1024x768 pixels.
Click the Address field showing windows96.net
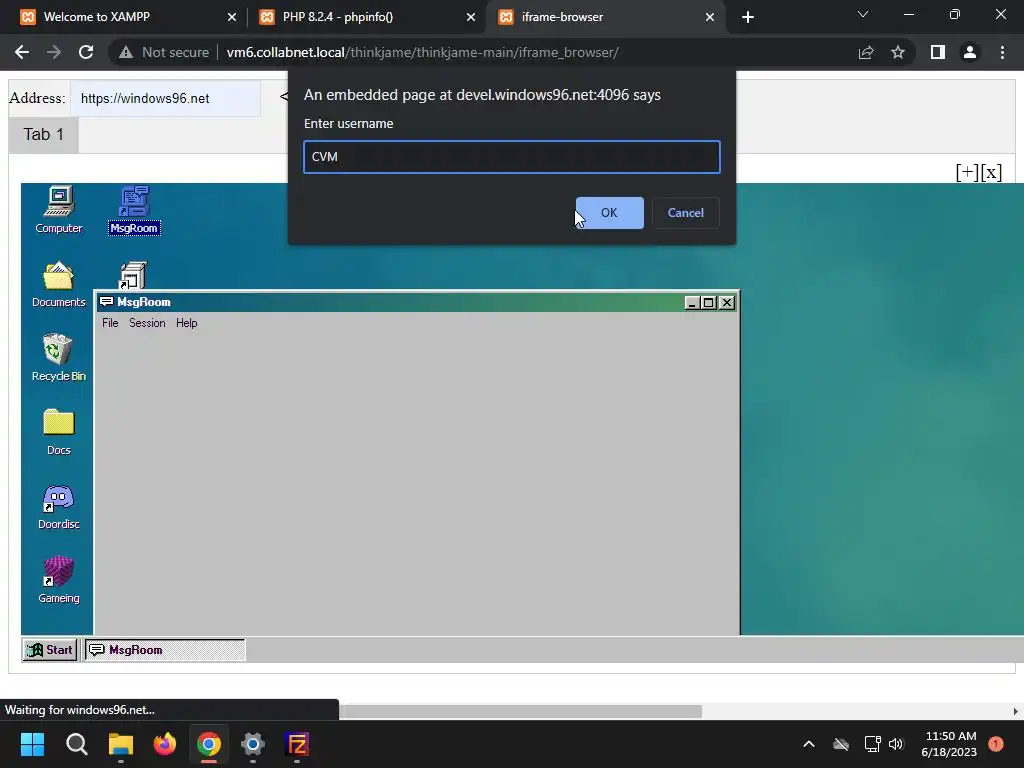[166, 99]
